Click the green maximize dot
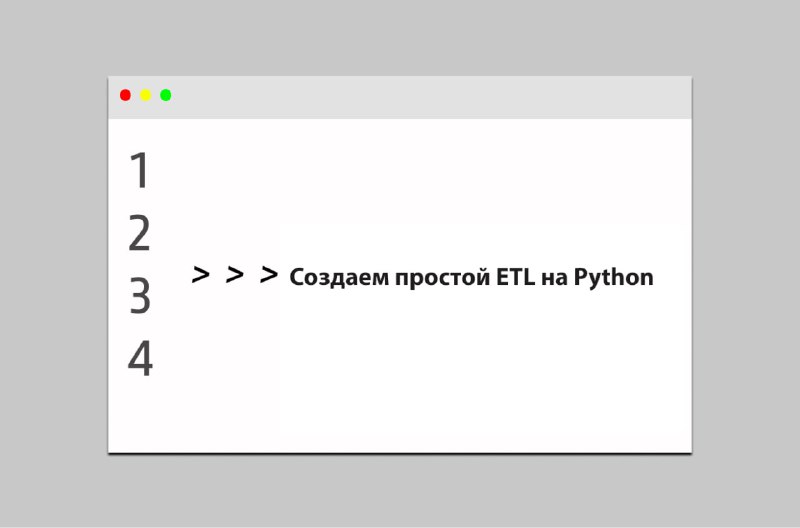The height and width of the screenshot is (528, 800). 165,95
